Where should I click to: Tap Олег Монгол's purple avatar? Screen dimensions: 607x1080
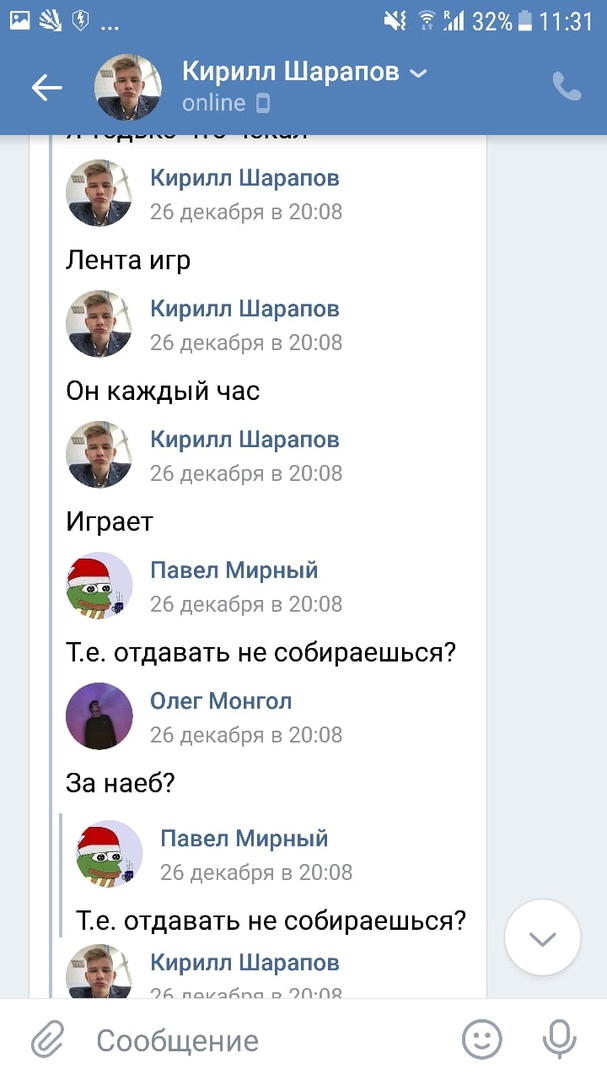(99, 716)
